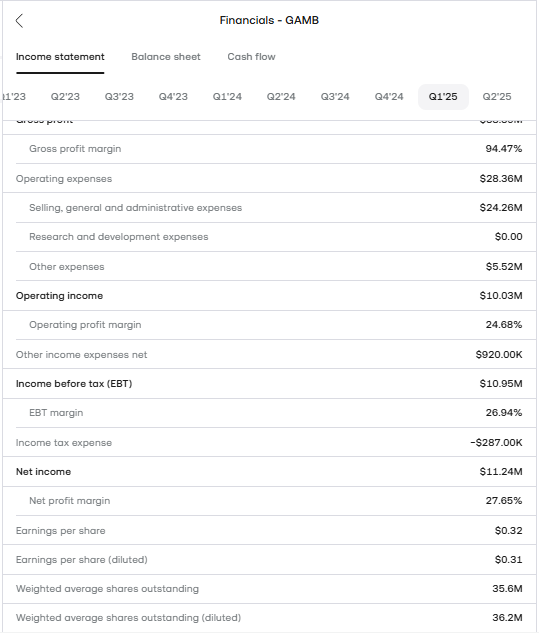Select the Q2'23 quarter

coord(65,96)
